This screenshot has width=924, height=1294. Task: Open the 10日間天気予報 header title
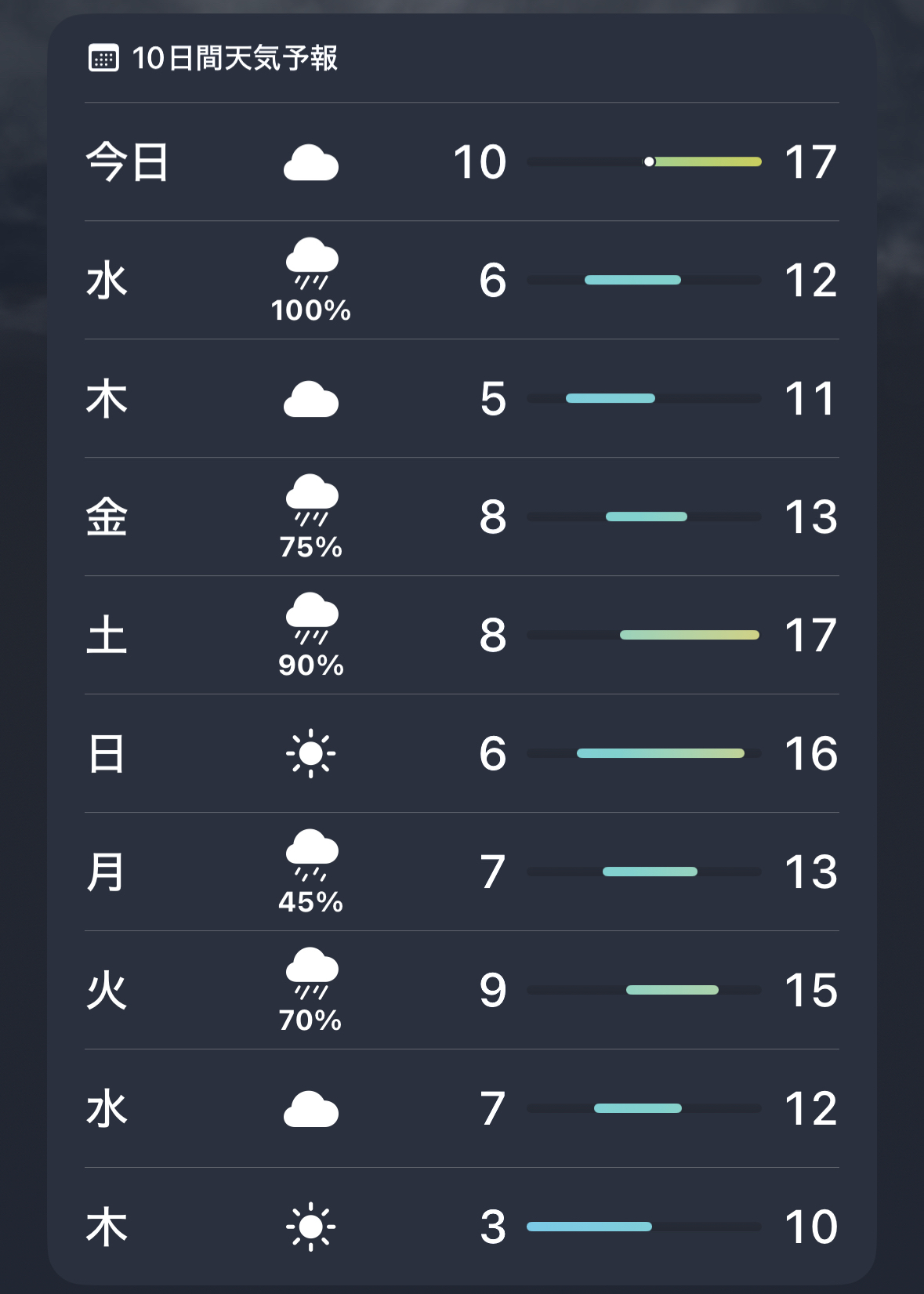[x=234, y=58]
